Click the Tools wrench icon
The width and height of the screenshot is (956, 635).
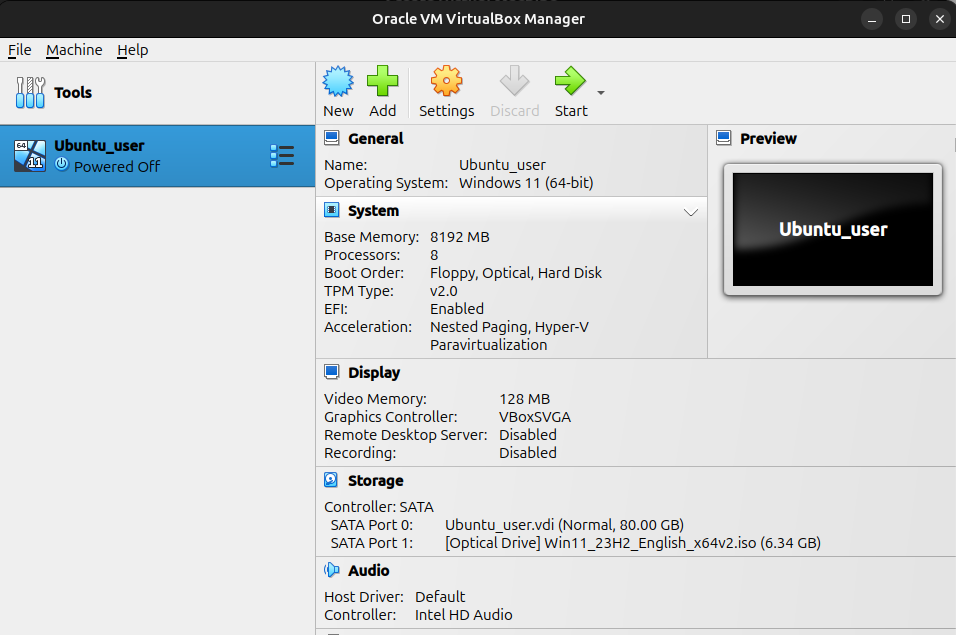[x=30, y=93]
